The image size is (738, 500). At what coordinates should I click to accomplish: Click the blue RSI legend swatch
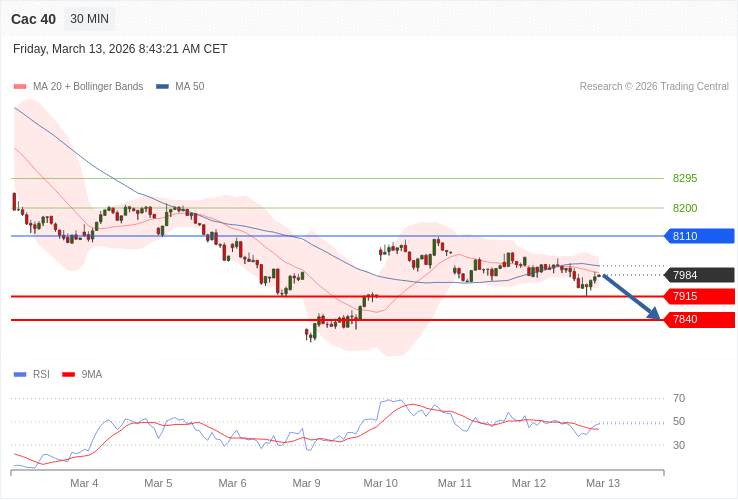20,375
